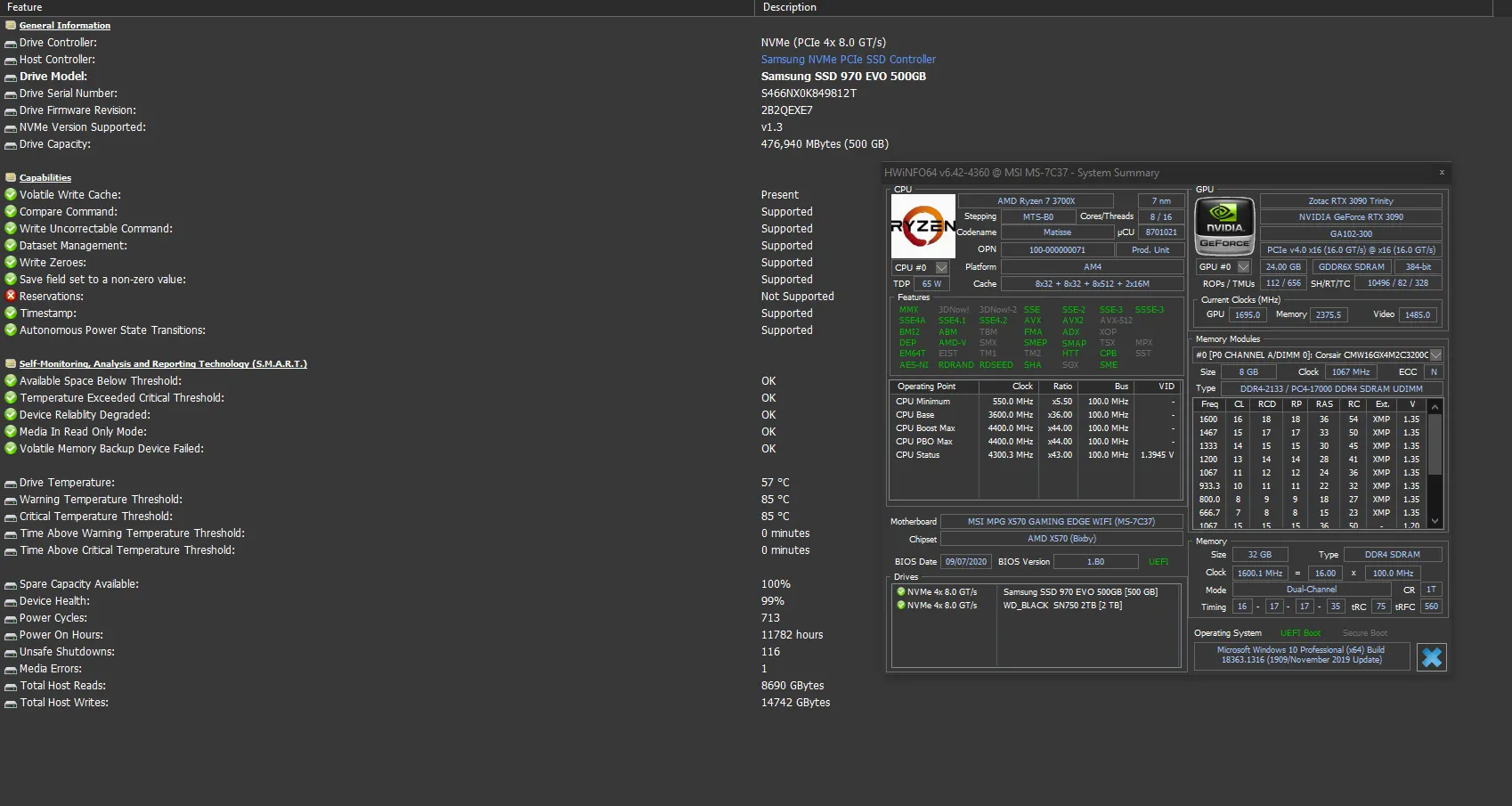
Task: Select the WD_BLACK SN750 2TB drive entry
Action: point(1062,606)
